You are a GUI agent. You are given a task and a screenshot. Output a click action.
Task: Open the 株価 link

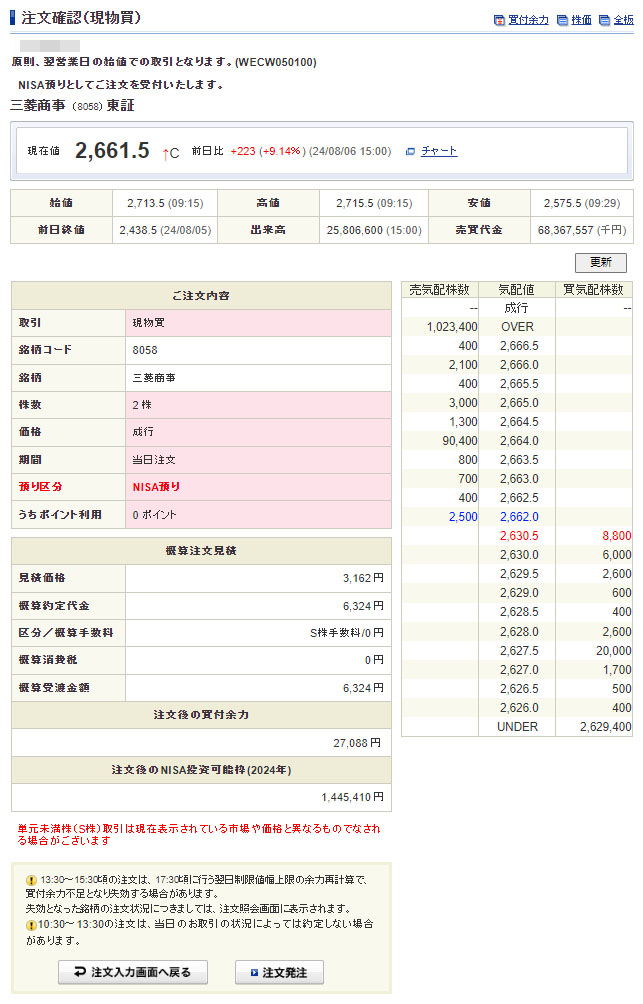581,20
